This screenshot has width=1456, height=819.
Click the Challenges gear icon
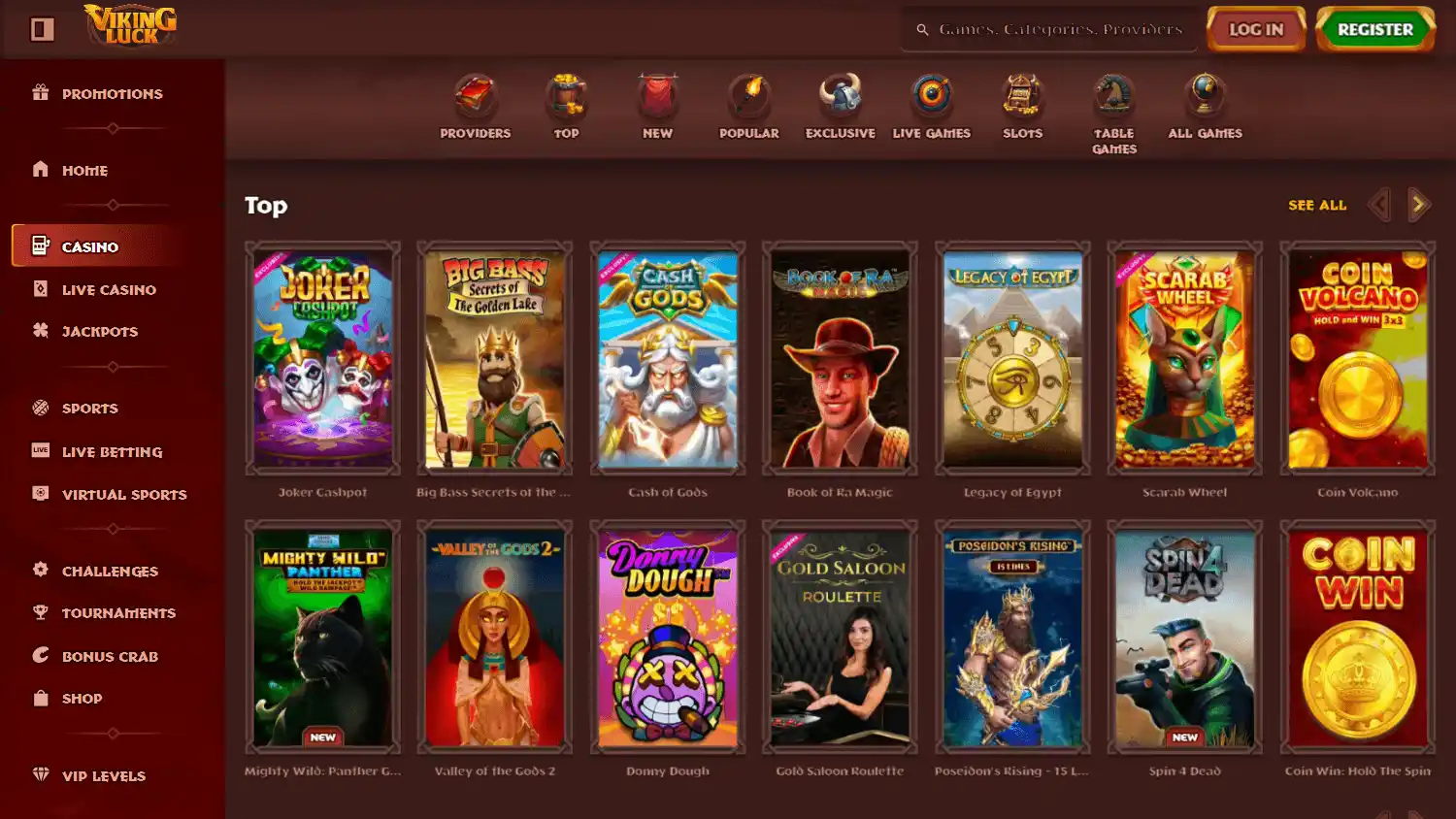[40, 570]
